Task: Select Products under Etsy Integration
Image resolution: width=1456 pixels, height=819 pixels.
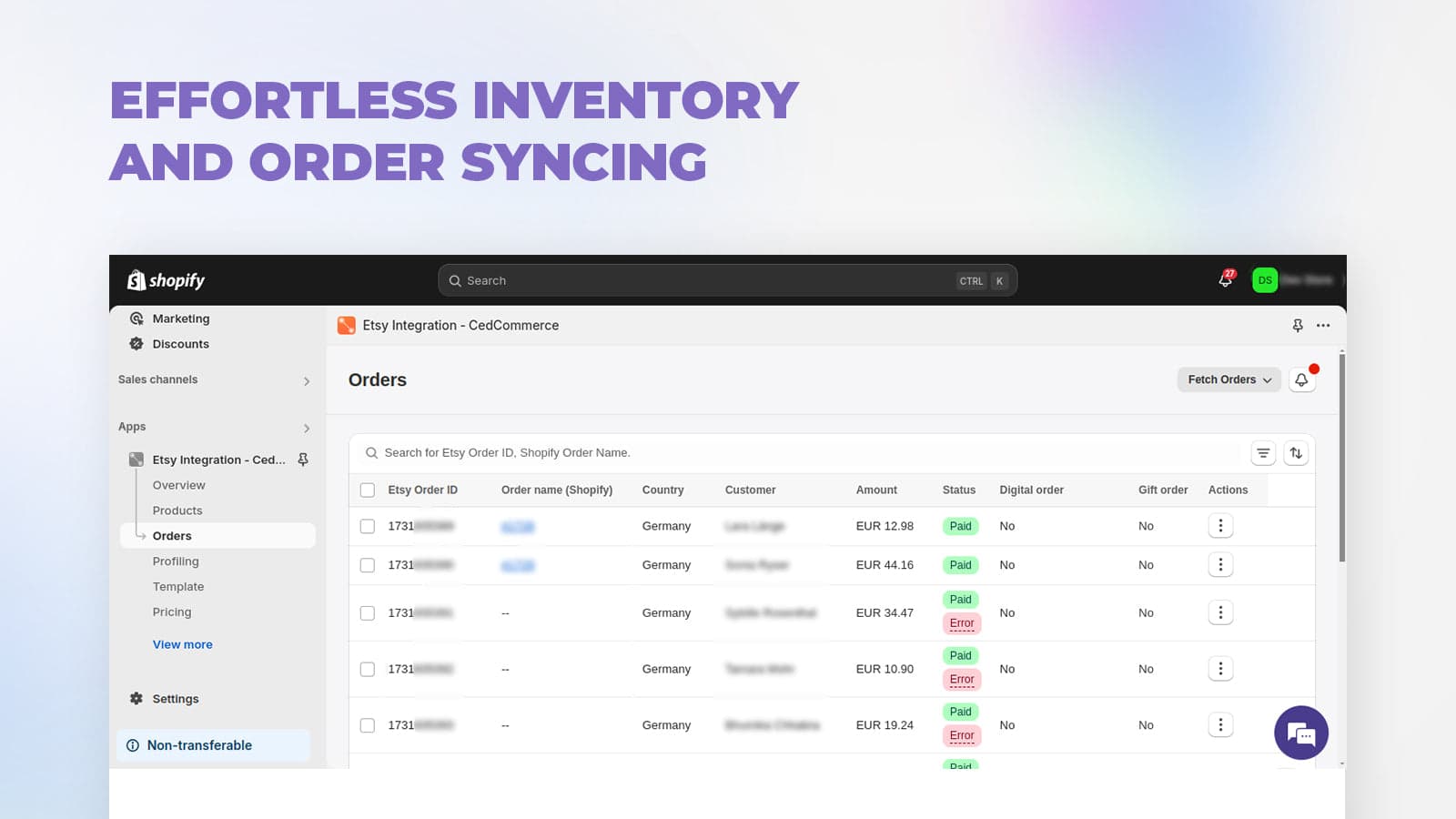Action: pyautogui.click(x=177, y=511)
